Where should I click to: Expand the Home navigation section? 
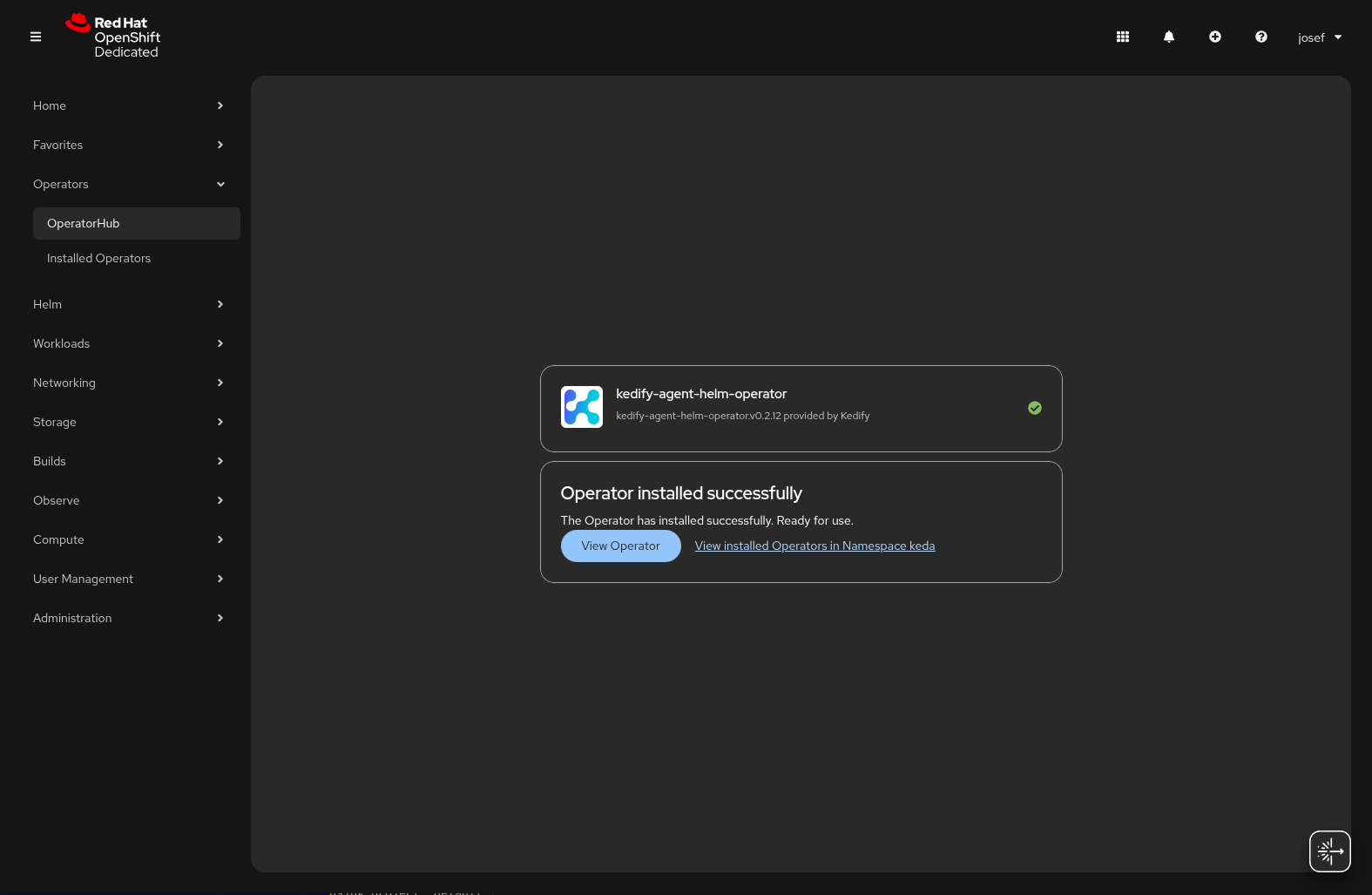point(128,105)
